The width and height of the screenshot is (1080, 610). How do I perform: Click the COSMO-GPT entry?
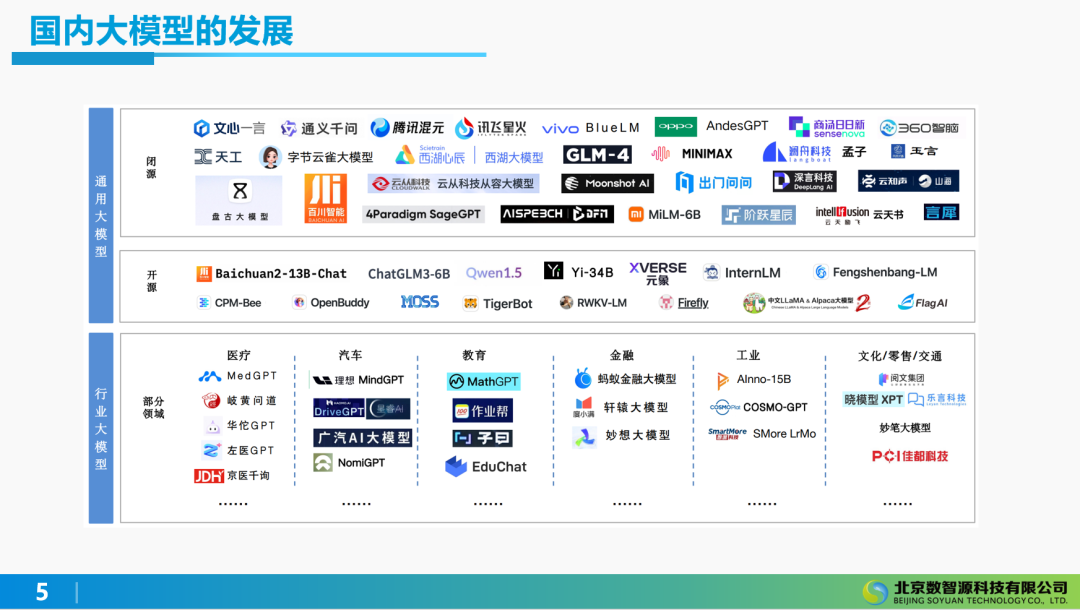(758, 407)
